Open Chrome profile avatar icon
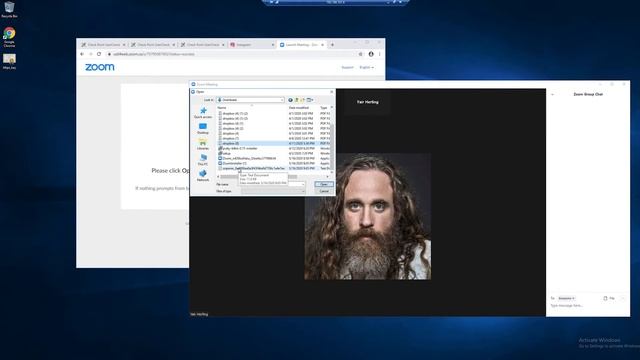Screen dimensions: 640x360 pyautogui.click(x=371, y=54)
